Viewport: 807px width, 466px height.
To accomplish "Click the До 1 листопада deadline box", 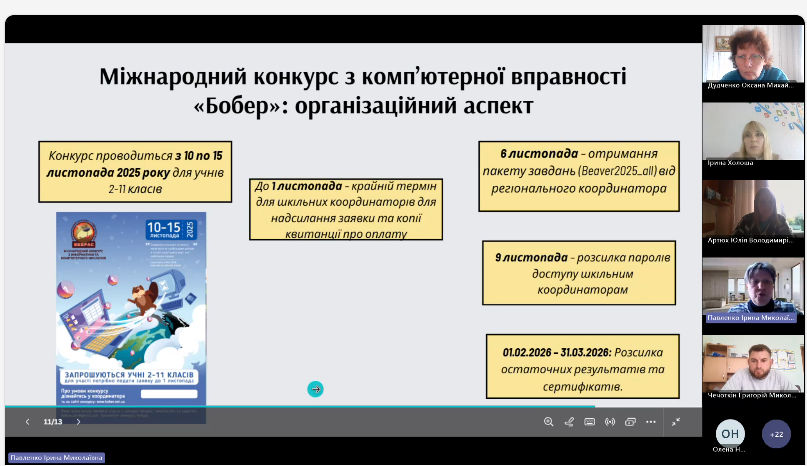I will pos(346,209).
